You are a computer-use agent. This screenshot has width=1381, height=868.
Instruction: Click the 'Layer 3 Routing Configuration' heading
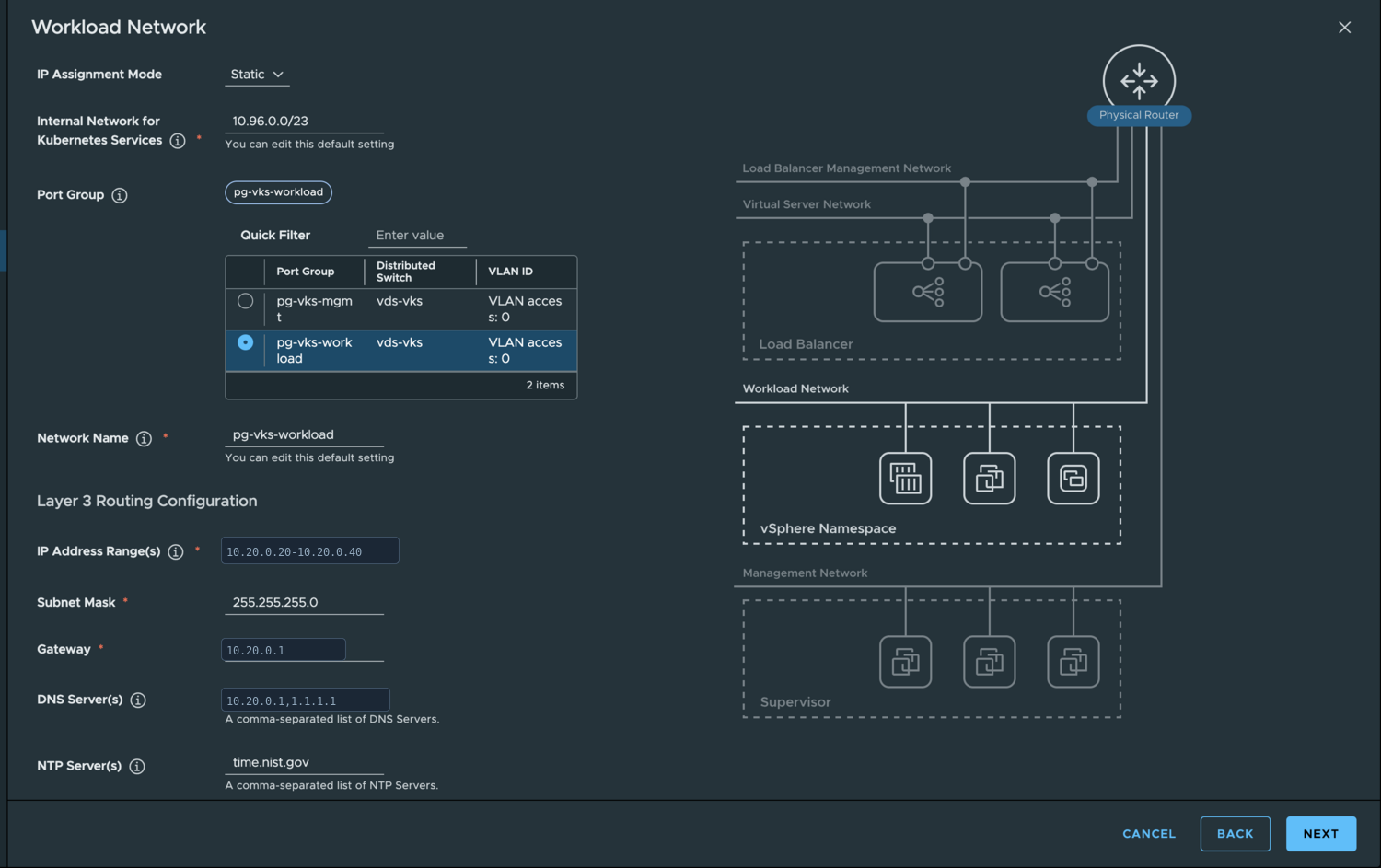[147, 502]
